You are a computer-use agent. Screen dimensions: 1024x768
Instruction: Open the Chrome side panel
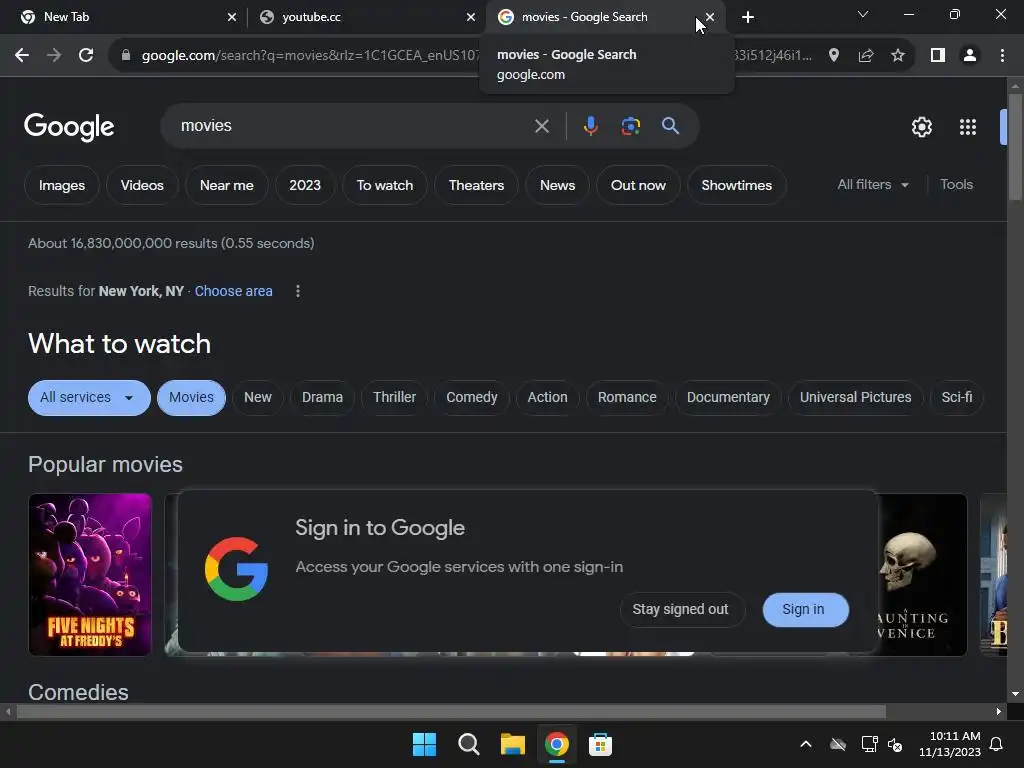point(938,56)
